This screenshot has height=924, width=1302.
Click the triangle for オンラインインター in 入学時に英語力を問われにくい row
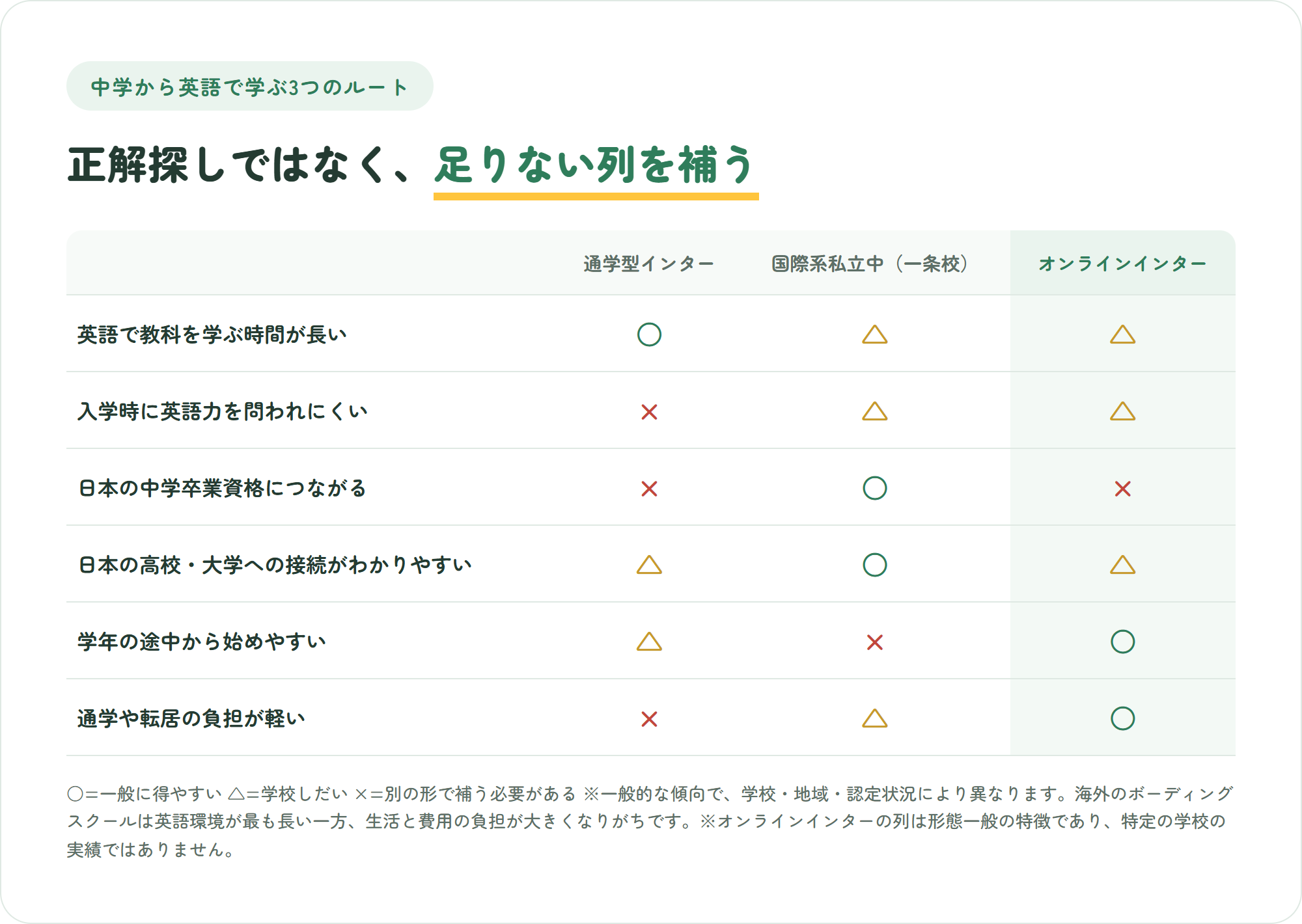pos(1123,411)
